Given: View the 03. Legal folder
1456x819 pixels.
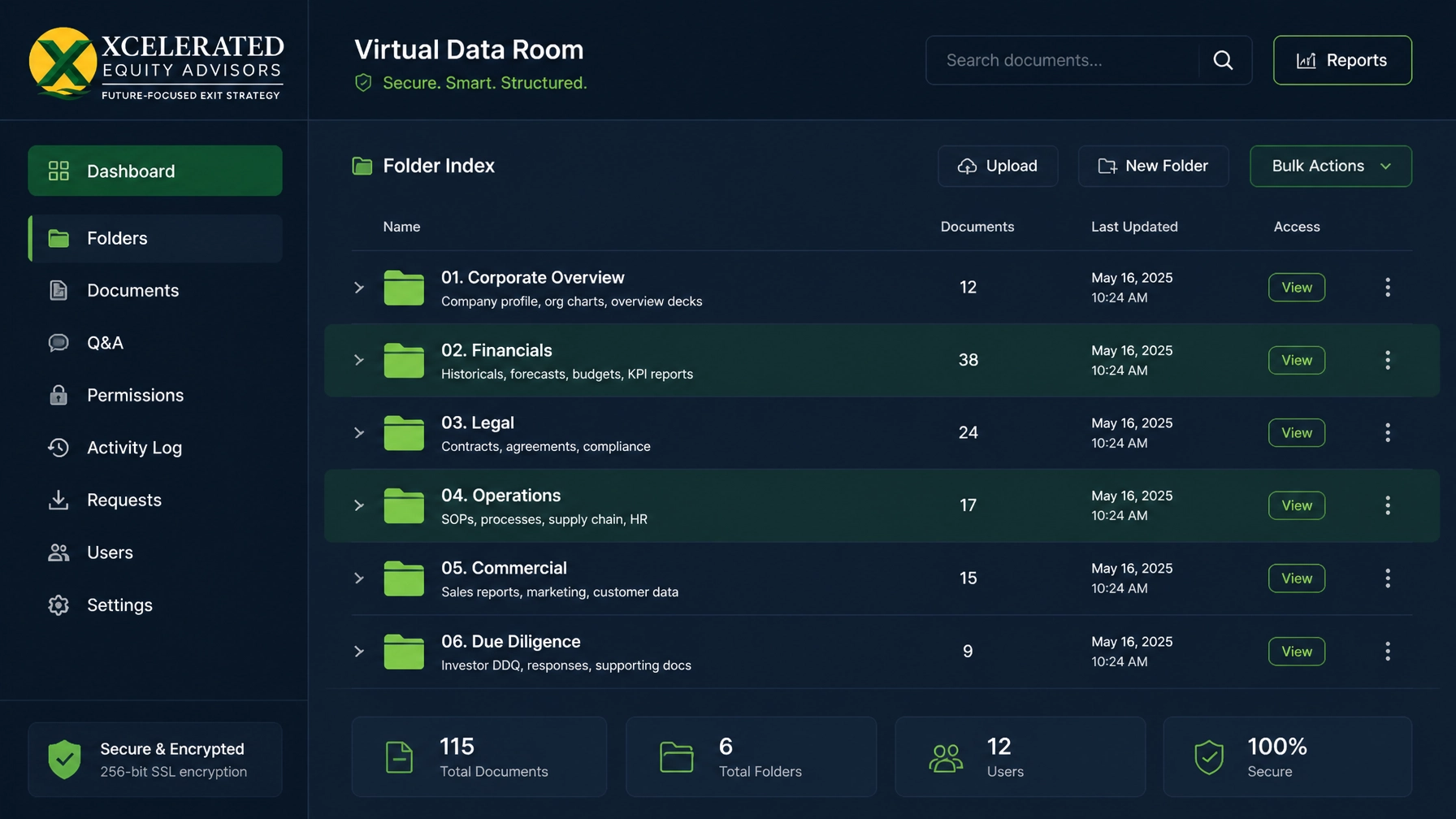Looking at the screenshot, I should pos(1297,433).
